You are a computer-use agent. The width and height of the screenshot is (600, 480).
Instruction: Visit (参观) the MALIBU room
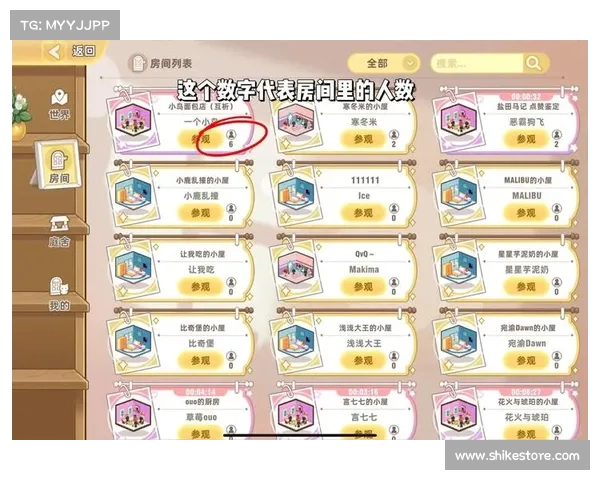(526, 212)
